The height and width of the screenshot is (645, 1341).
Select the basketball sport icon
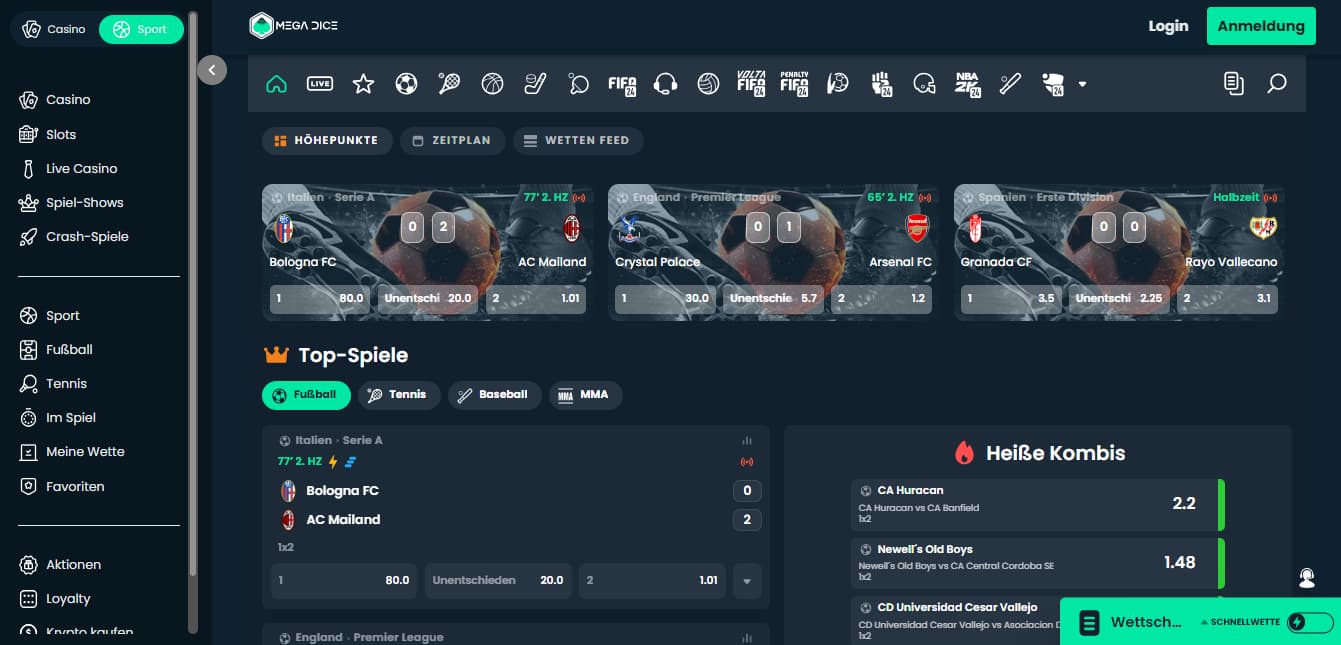click(x=492, y=84)
